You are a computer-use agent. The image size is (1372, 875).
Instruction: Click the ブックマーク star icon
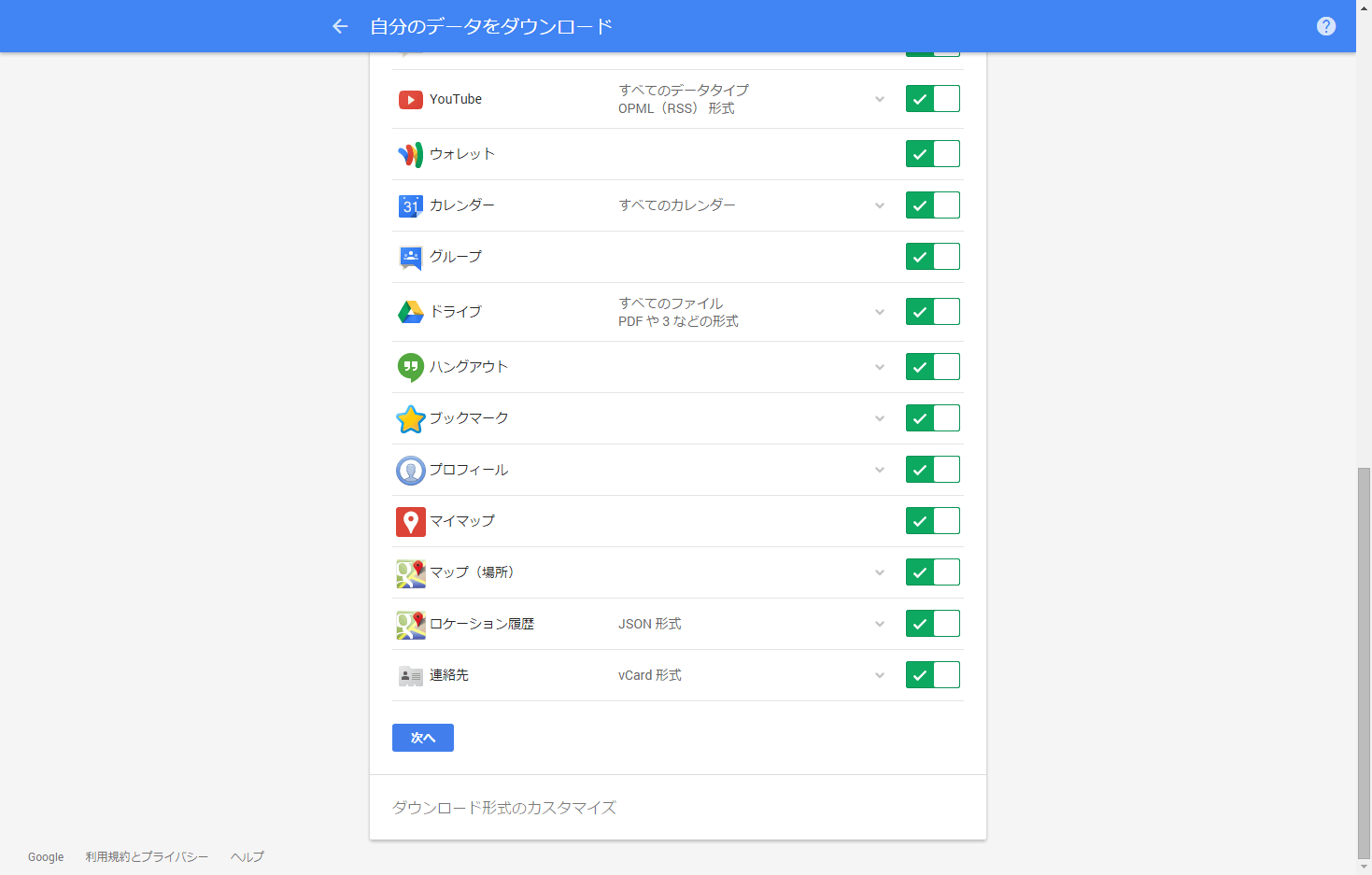(x=411, y=418)
